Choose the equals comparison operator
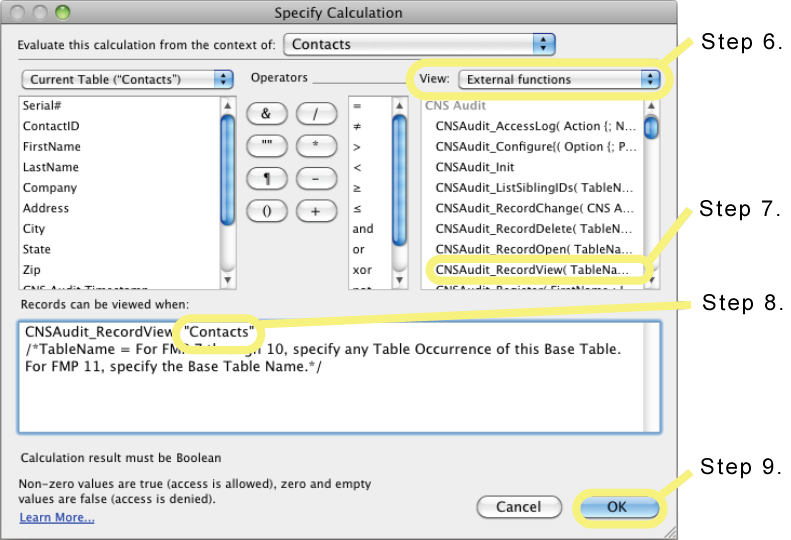Viewport: 791px width, 540px height. [x=357, y=106]
